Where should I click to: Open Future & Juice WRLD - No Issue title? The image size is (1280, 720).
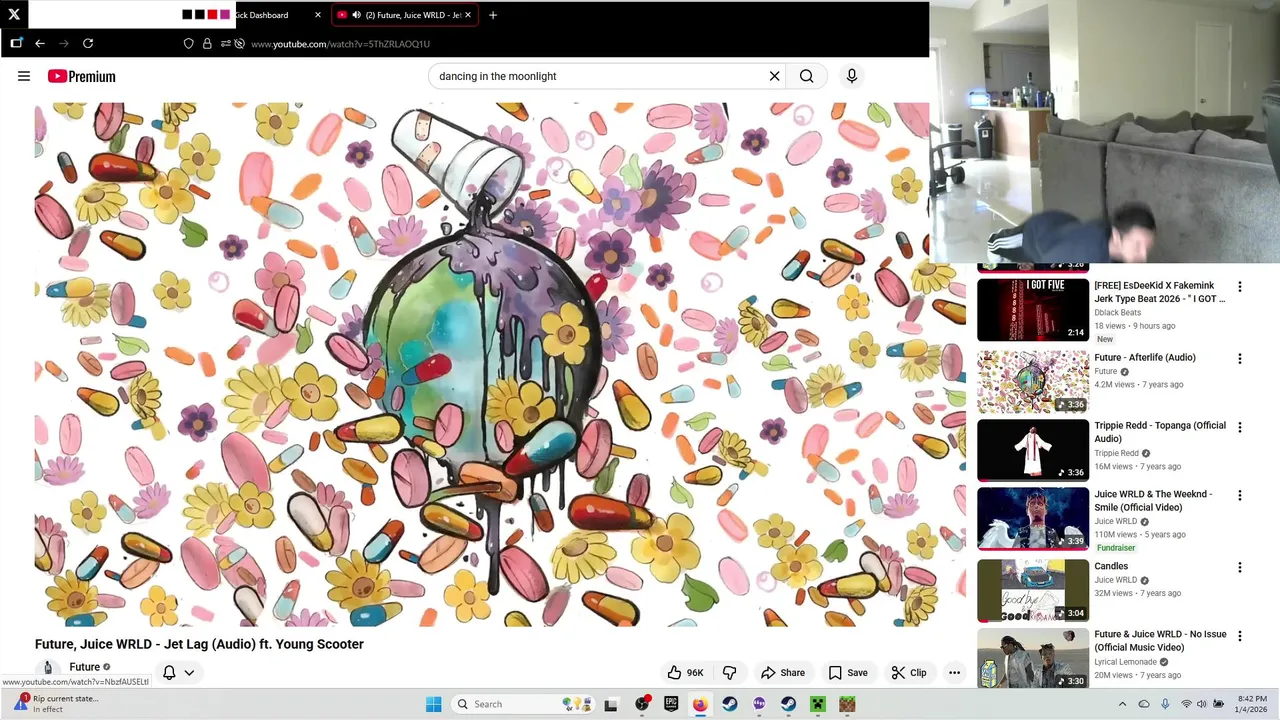click(1160, 641)
